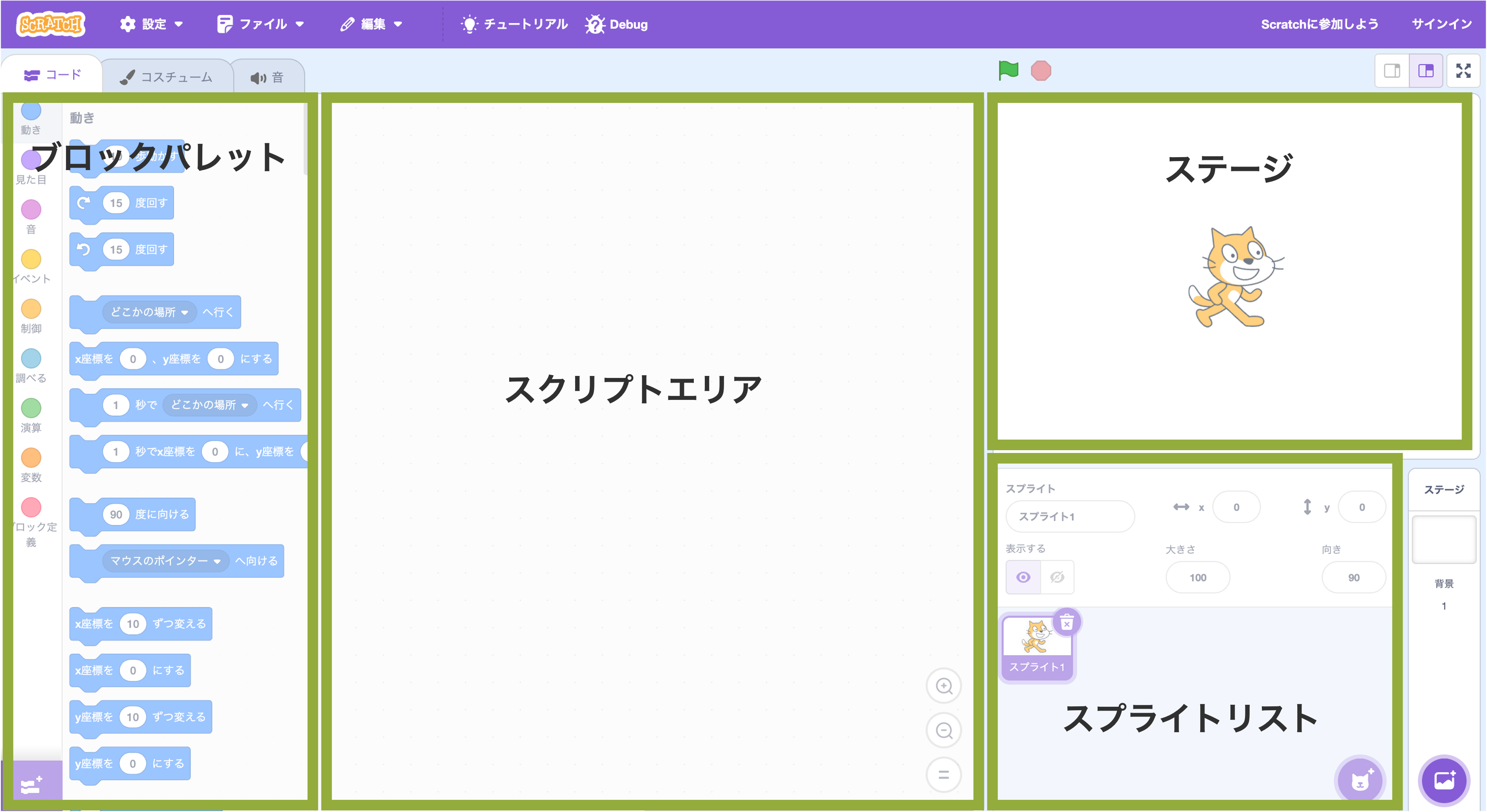The image size is (1487, 812).
Task: Open the add extension button
Action: click(x=31, y=785)
